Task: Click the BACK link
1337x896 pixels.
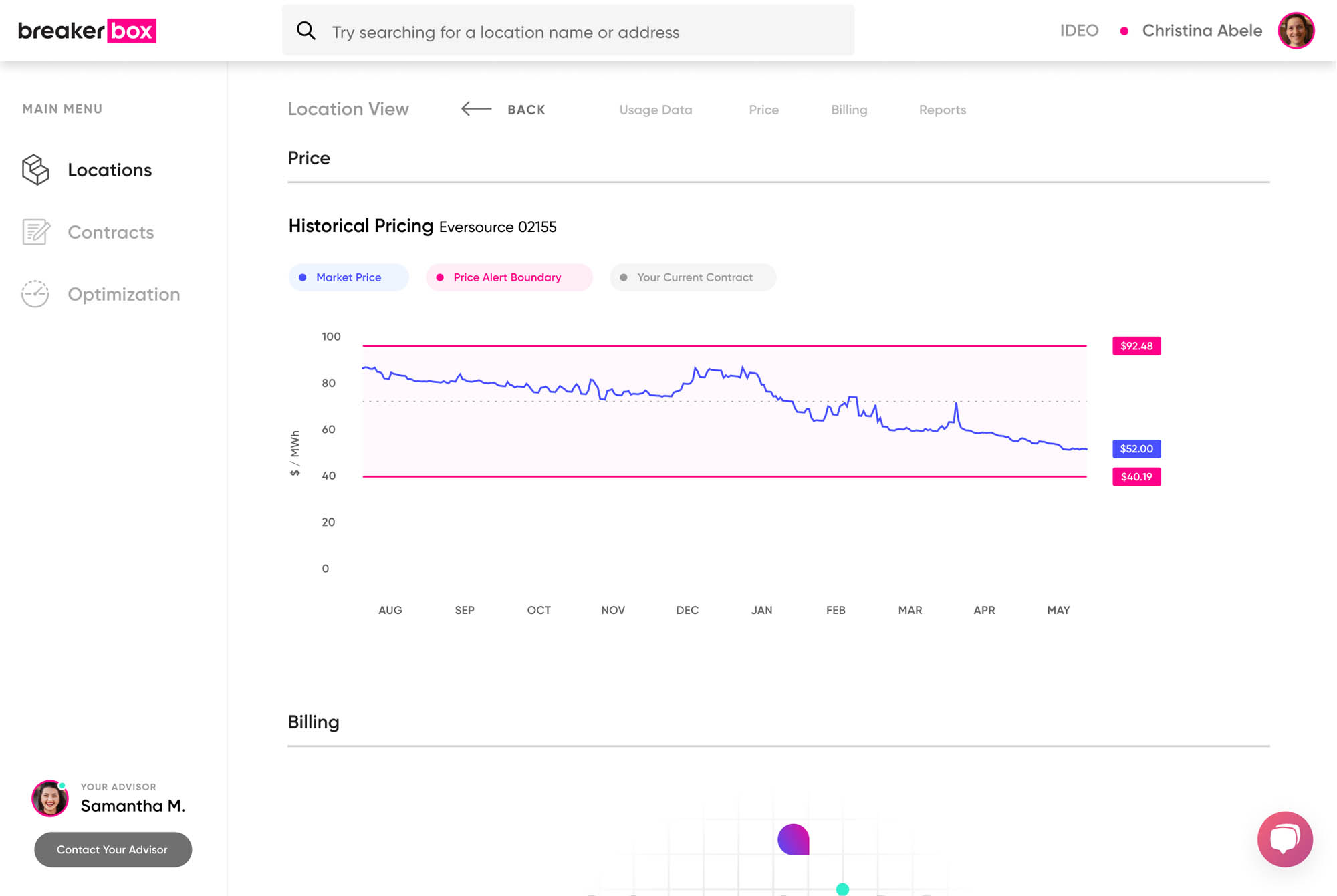Action: tap(526, 110)
